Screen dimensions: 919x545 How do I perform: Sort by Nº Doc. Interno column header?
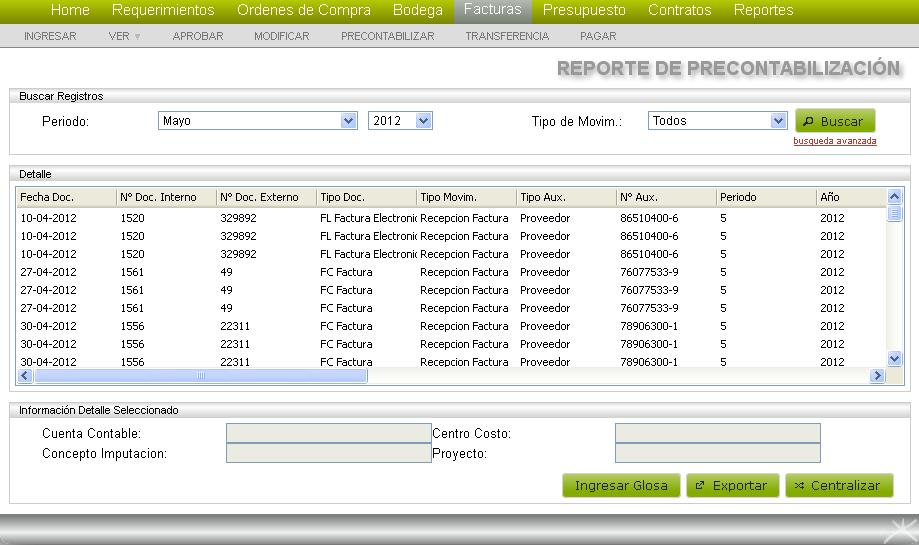(x=166, y=197)
